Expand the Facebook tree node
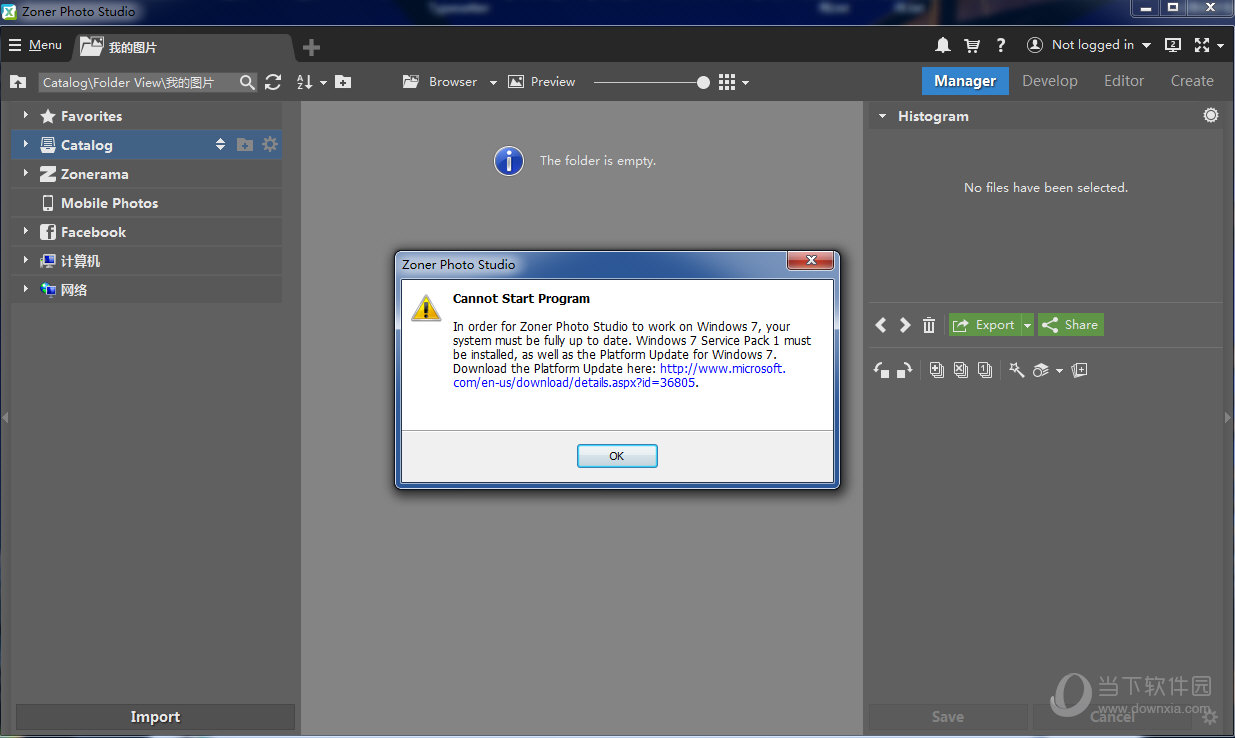Viewport: 1235px width, 738px height. 26,232
